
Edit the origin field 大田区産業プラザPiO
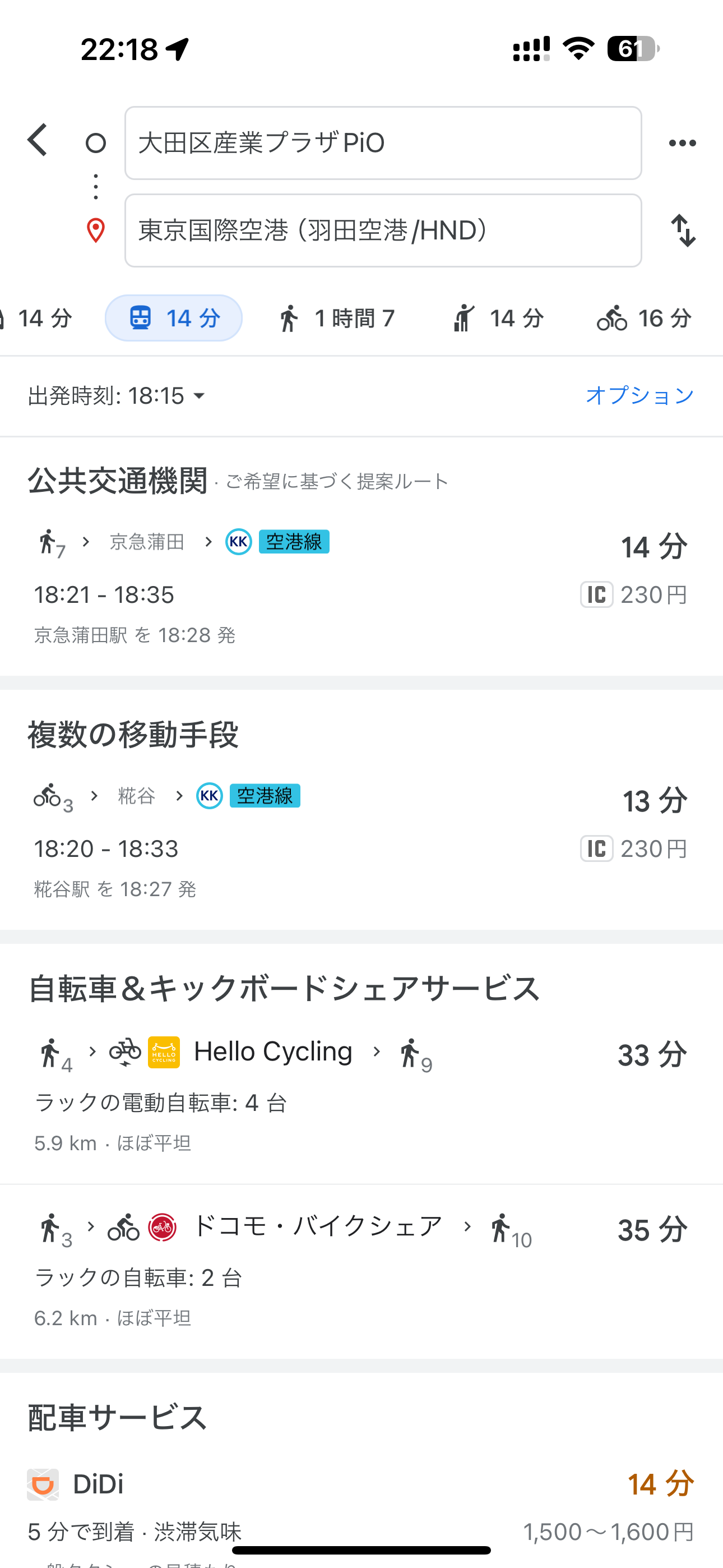tap(383, 143)
